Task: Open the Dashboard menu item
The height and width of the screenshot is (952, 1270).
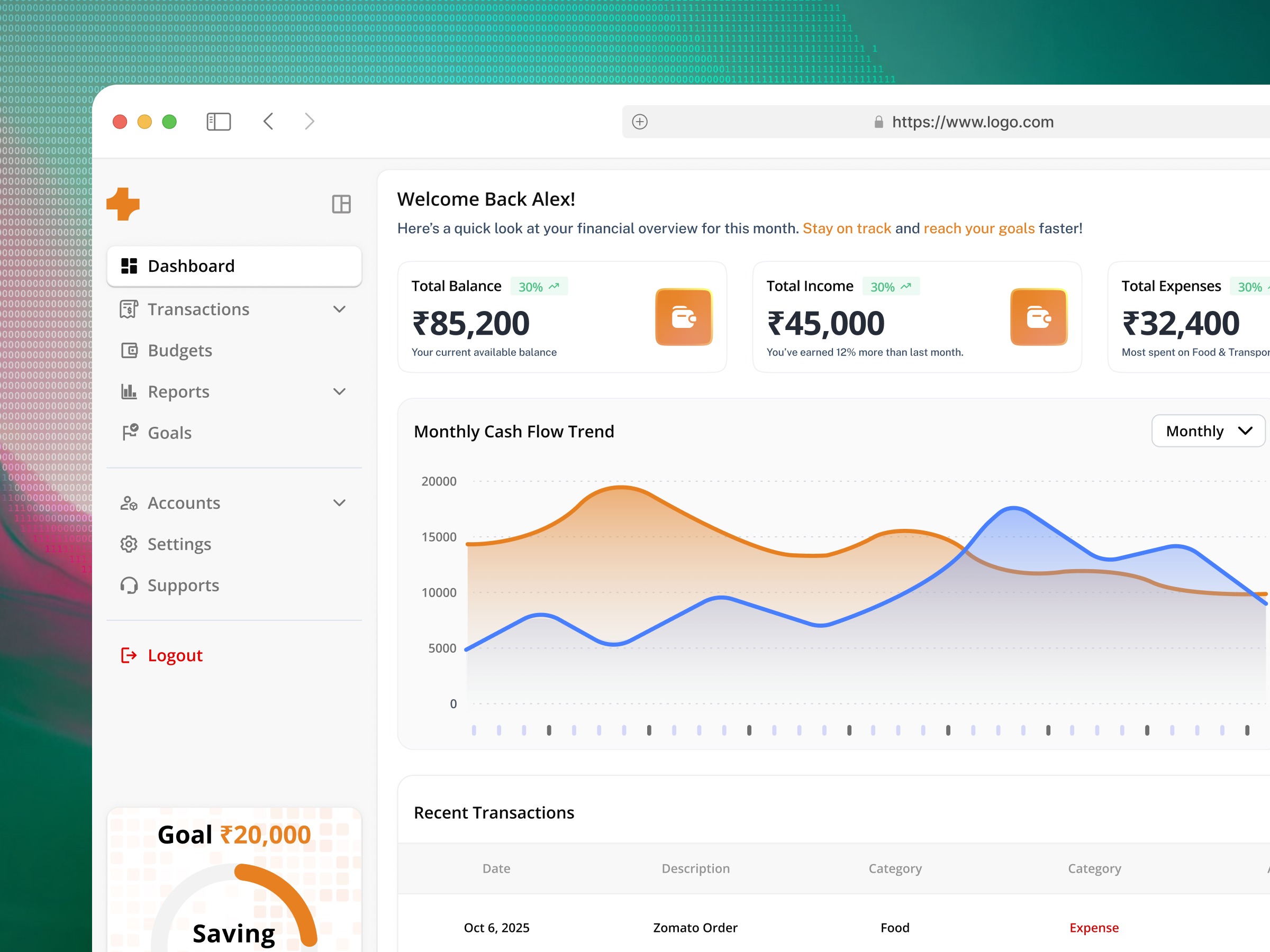Action: pyautogui.click(x=234, y=266)
